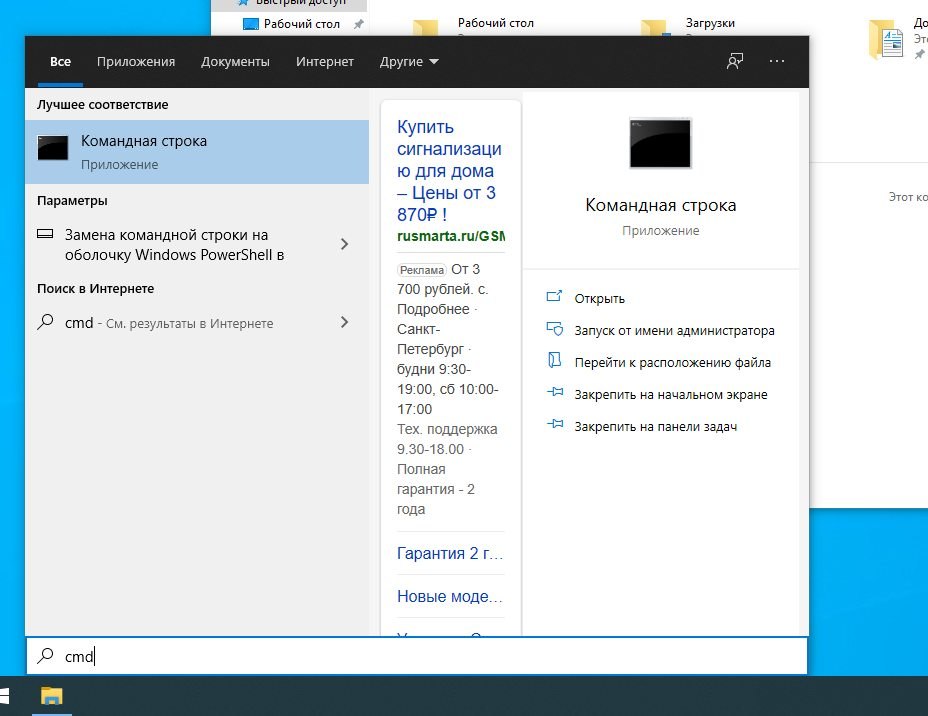Click the search input field containing cmd

(417, 656)
